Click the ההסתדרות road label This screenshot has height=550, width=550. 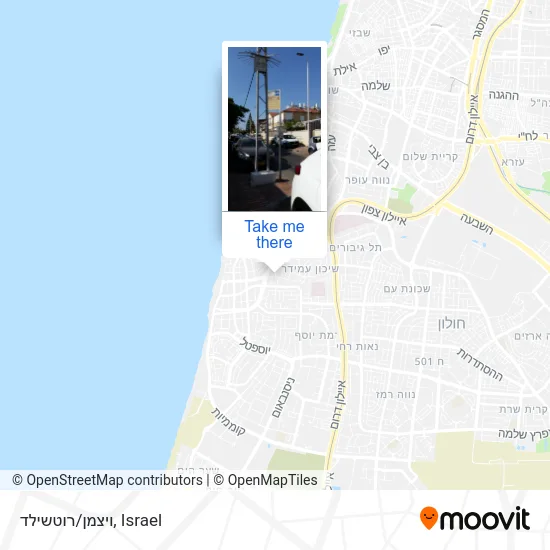(480, 364)
